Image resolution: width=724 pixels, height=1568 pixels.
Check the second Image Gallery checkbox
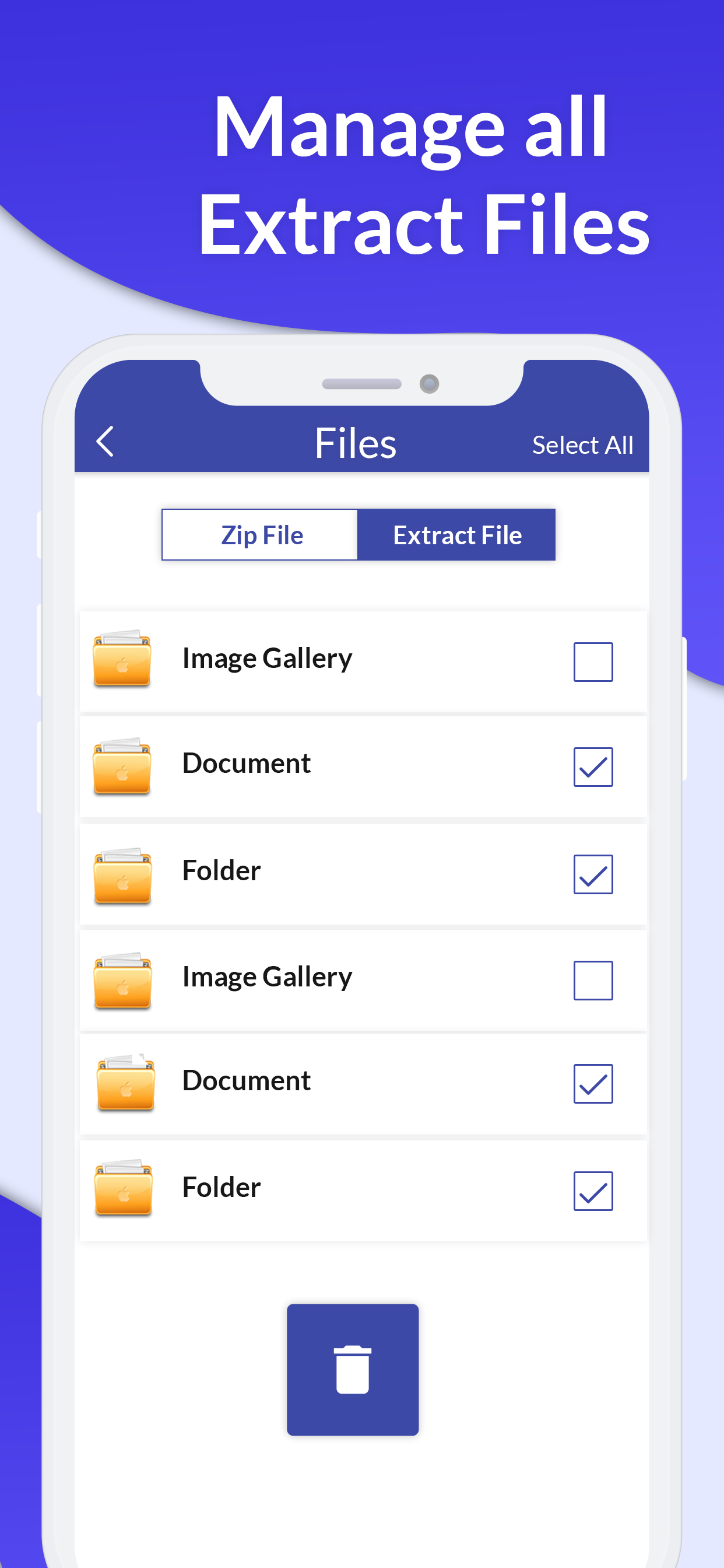(x=593, y=980)
